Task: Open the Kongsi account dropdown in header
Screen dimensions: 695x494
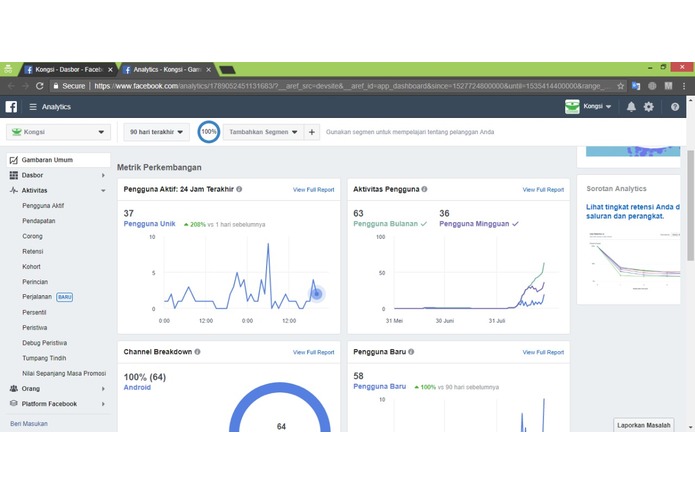Action: pyautogui.click(x=597, y=106)
